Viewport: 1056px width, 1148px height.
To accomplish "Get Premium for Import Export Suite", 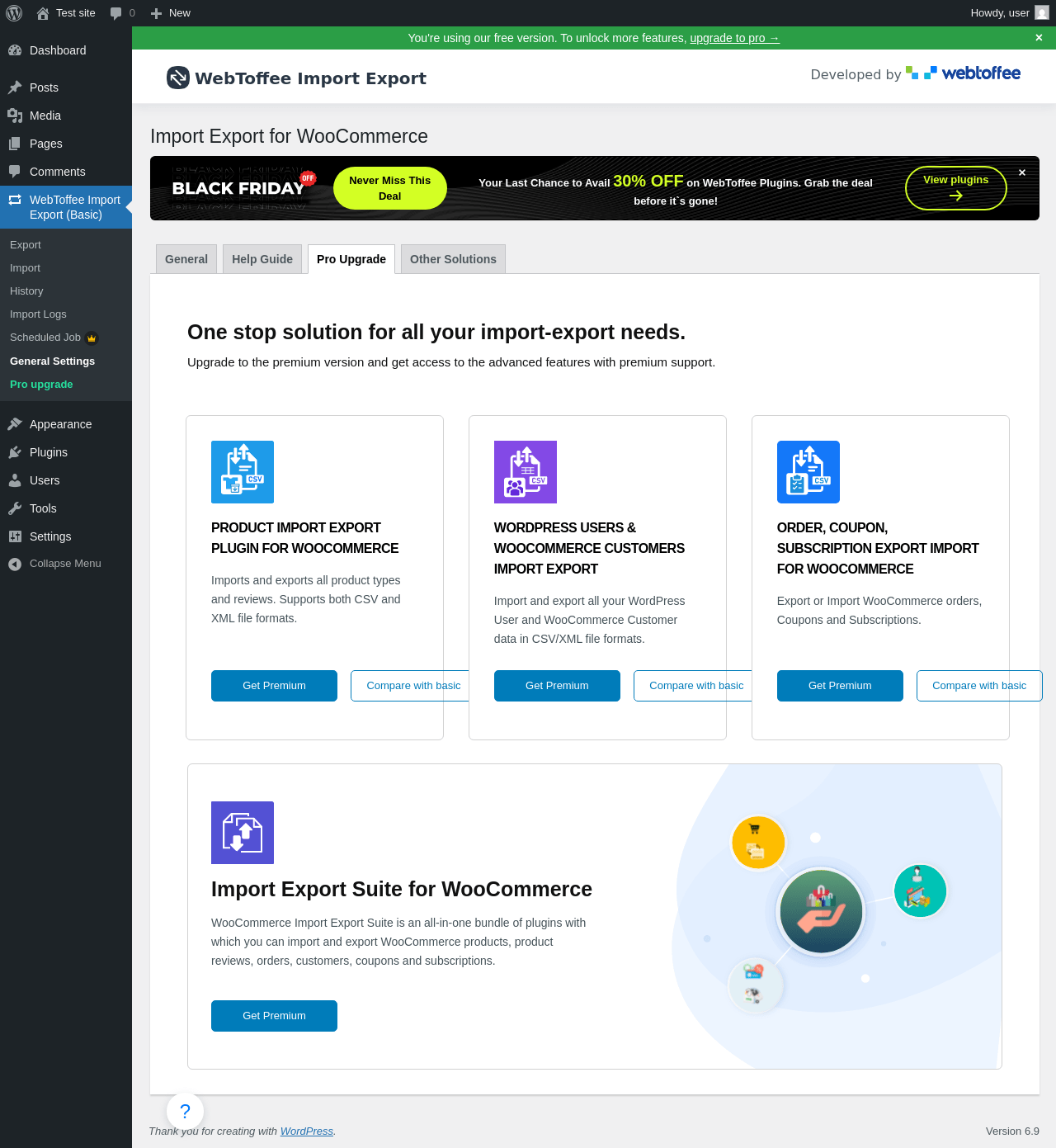I will pos(274,1016).
